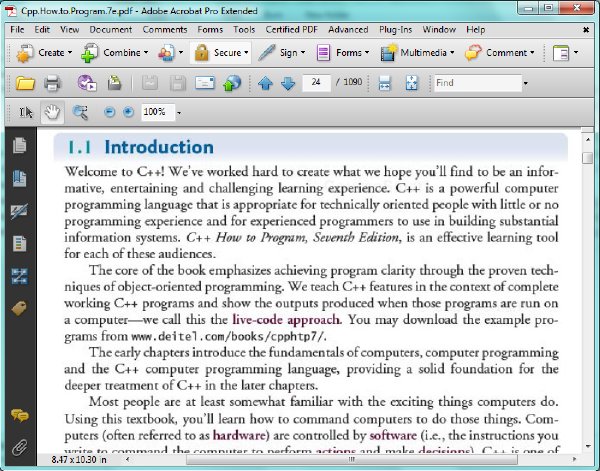This screenshot has width=600, height=471.
Task: Expand the Sign dropdown arrow
Action: tap(303, 52)
